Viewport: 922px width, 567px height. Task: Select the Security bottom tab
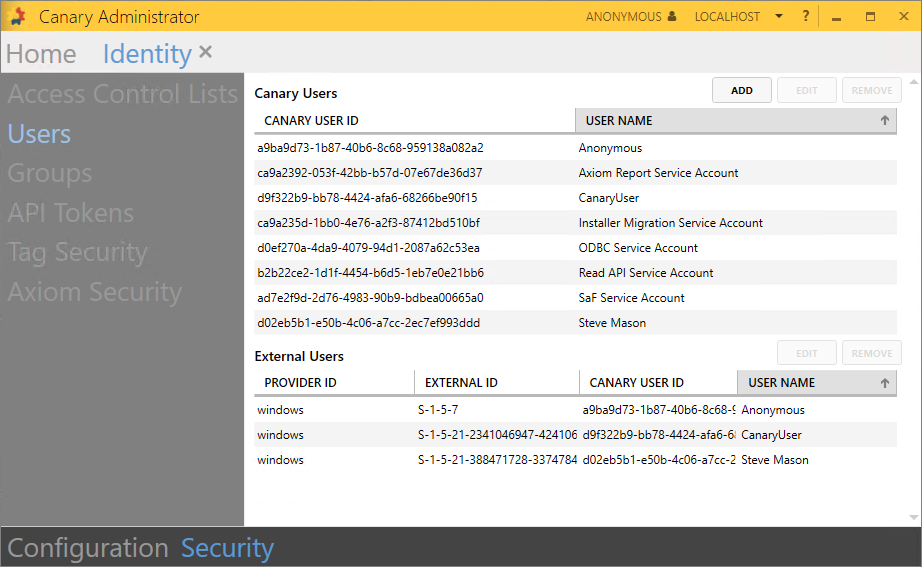click(227, 548)
